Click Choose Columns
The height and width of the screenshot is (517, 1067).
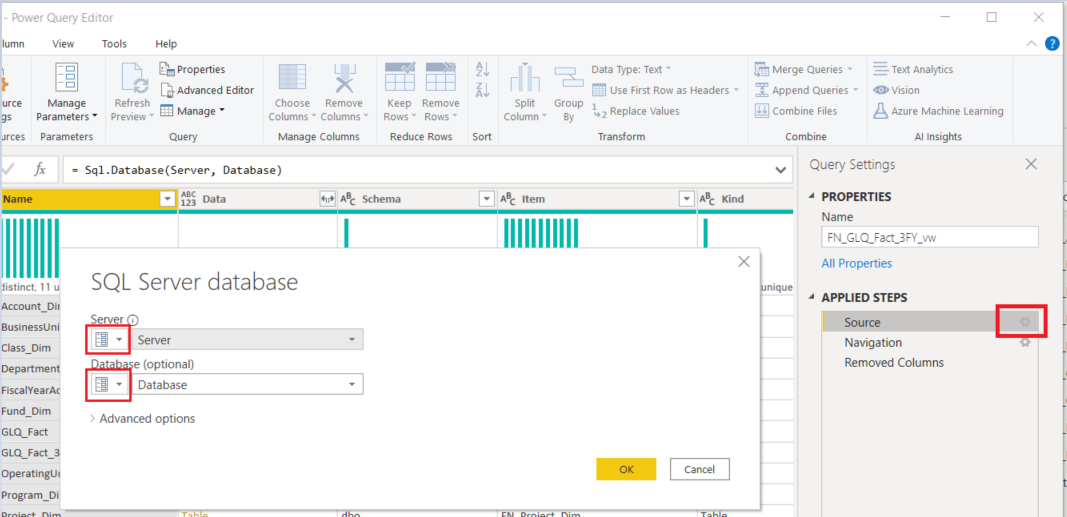coord(292,94)
